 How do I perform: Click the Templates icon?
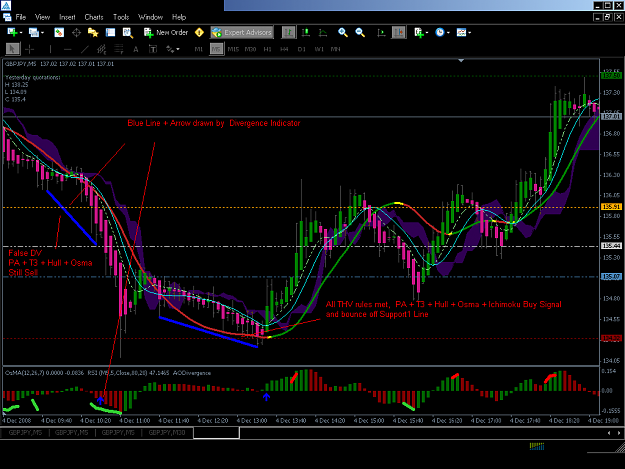(x=461, y=33)
